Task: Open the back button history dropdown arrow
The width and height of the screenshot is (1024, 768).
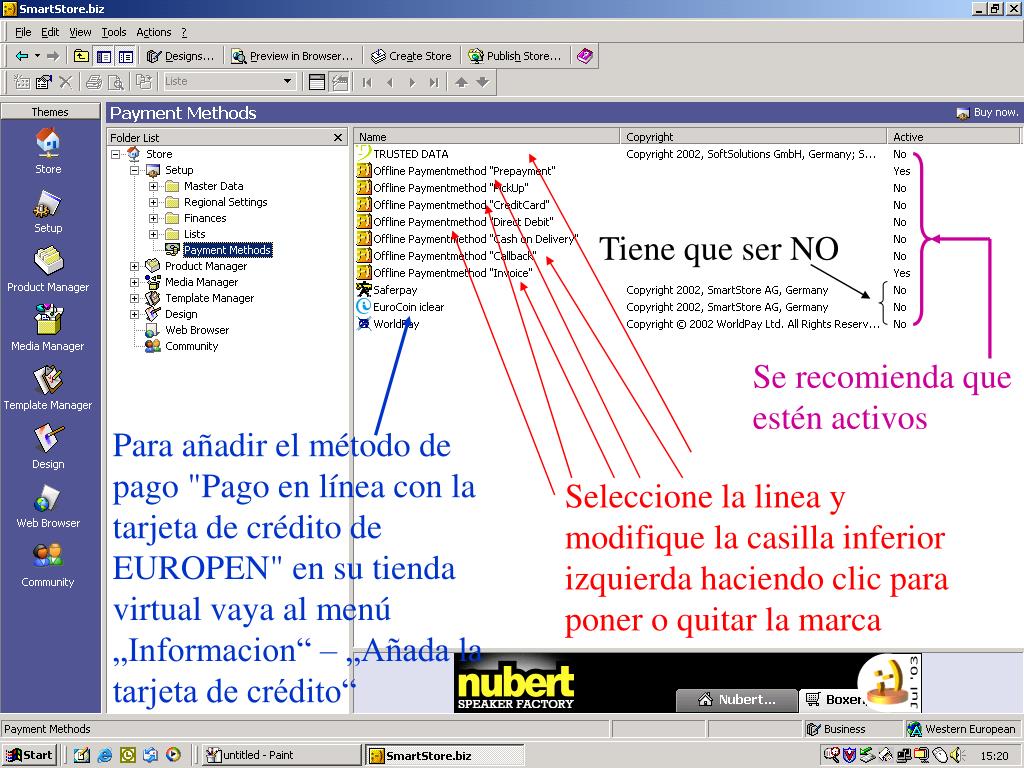Action: pos(37,56)
